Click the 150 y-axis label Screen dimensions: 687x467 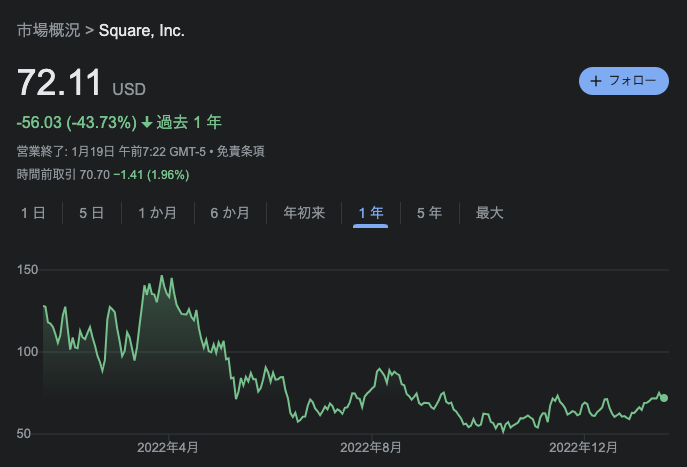coord(28,270)
